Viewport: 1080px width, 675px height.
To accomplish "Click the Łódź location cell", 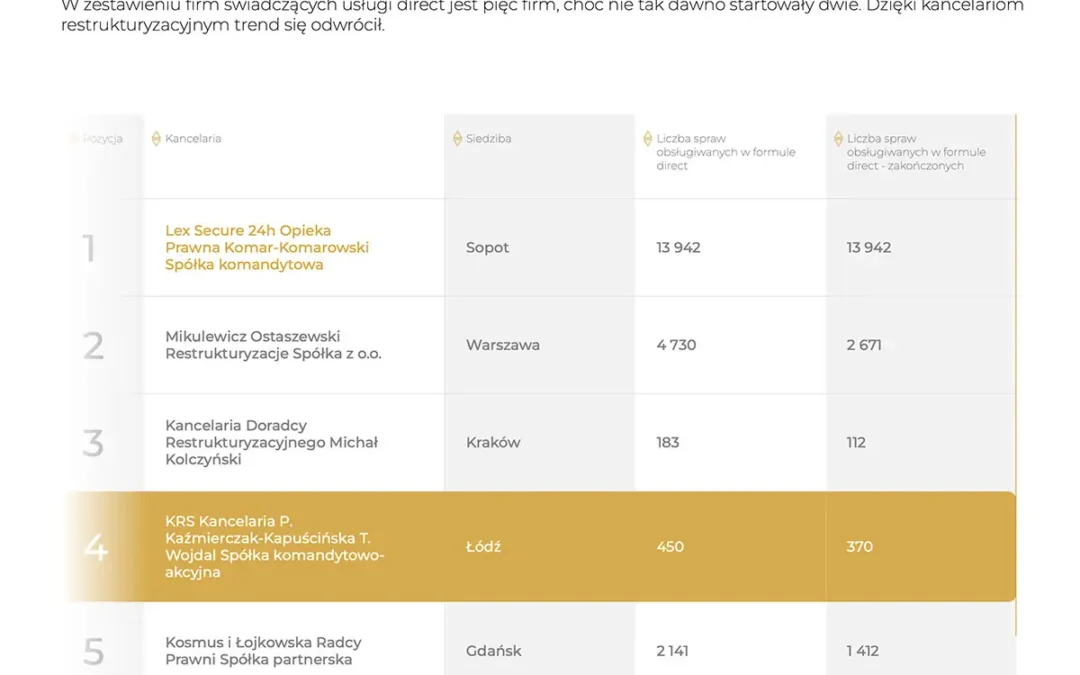I will pos(483,547).
